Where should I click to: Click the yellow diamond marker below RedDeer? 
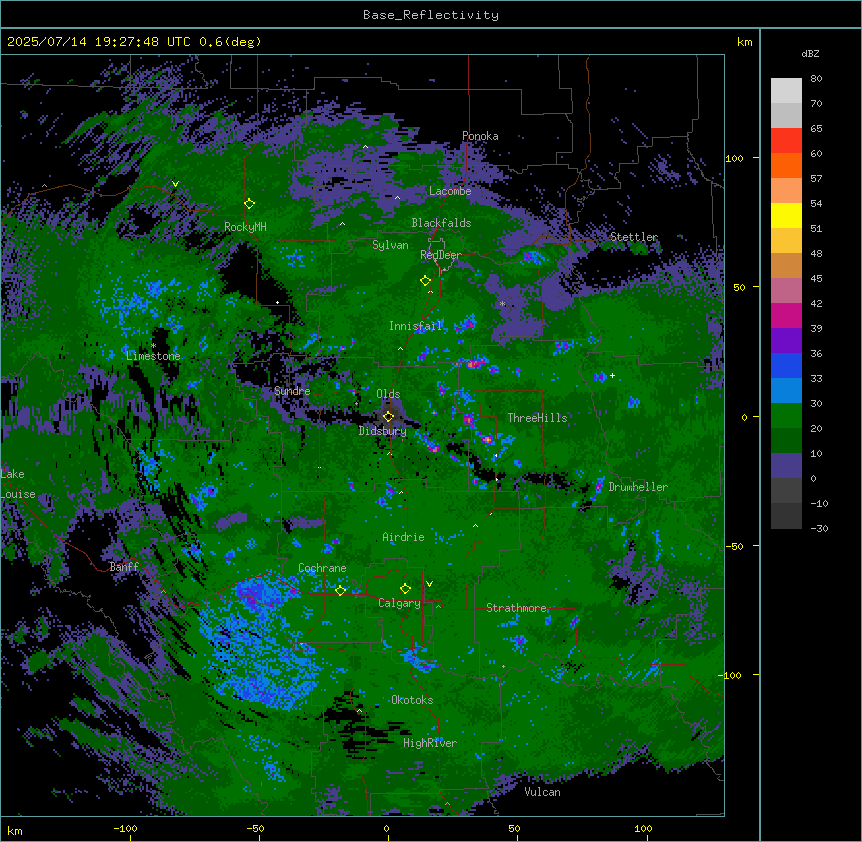point(425,281)
